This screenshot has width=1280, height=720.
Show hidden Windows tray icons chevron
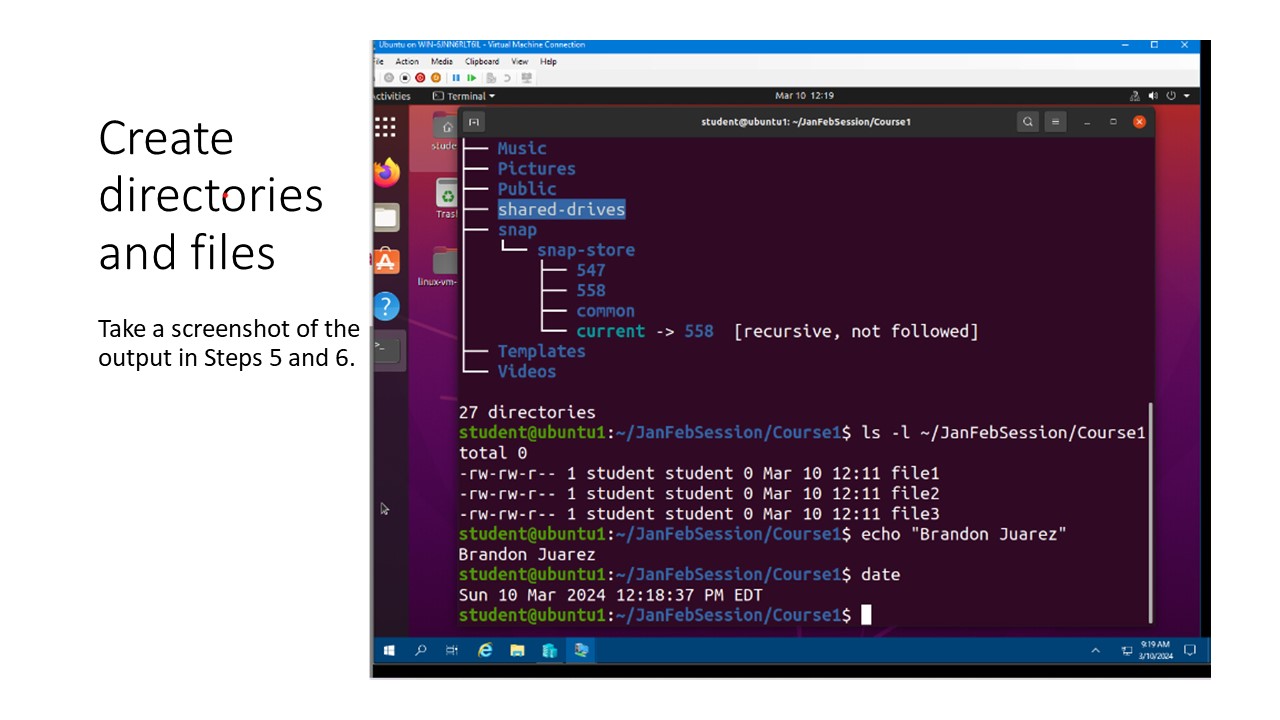[x=1095, y=650]
